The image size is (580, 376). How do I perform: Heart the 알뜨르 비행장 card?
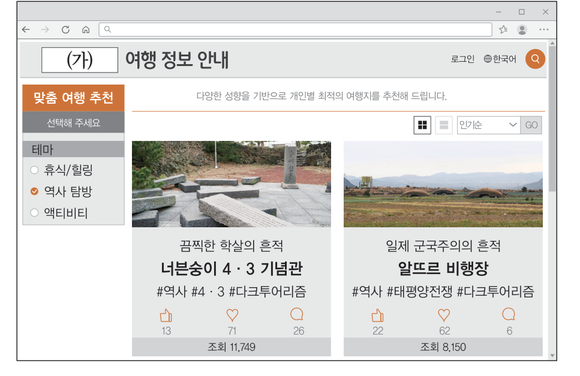(444, 315)
